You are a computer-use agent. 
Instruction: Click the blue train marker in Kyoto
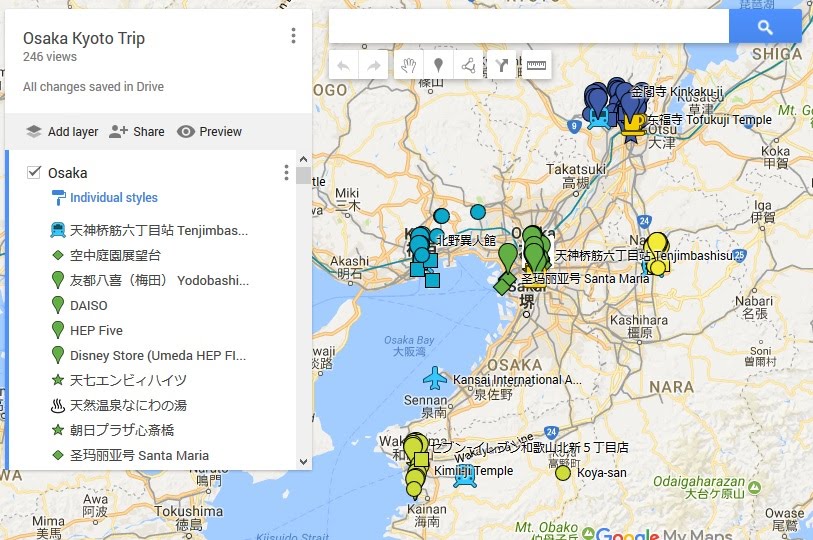[x=598, y=120]
